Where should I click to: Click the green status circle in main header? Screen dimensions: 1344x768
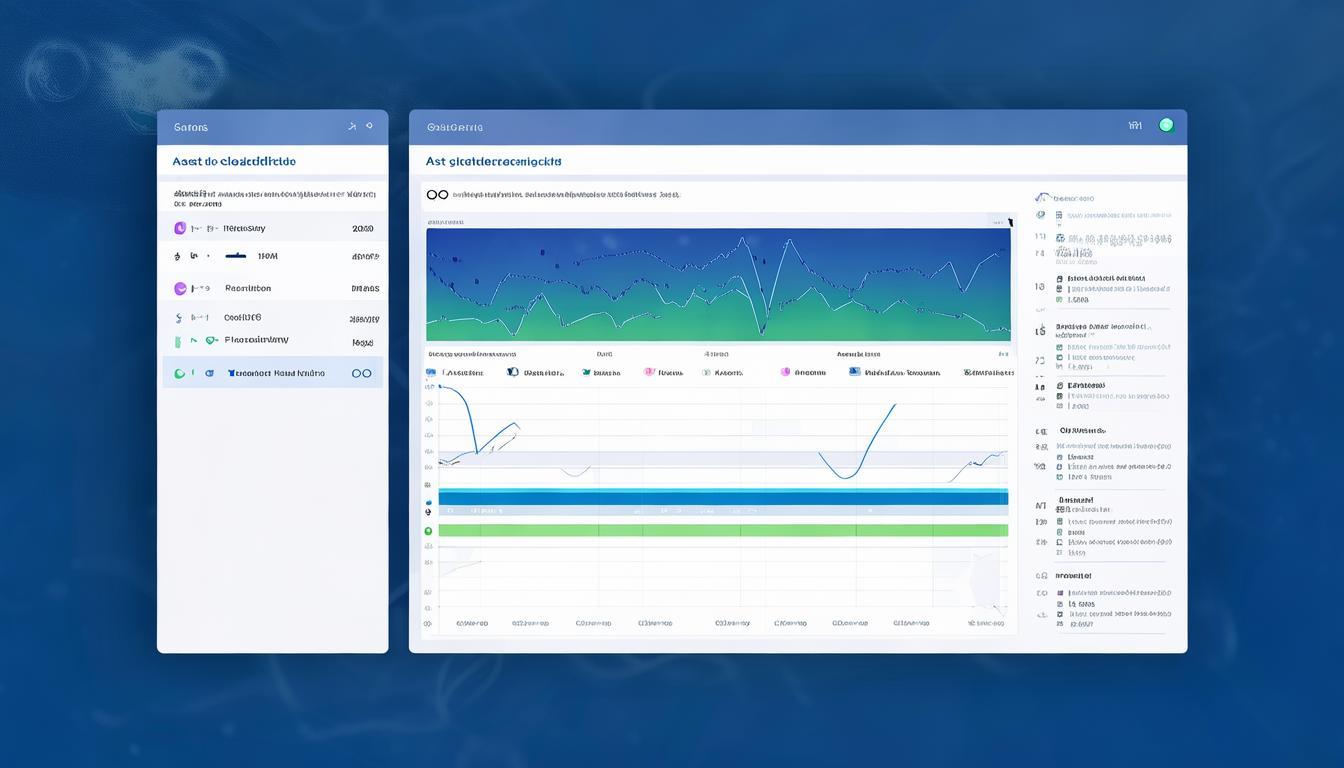(1165, 125)
